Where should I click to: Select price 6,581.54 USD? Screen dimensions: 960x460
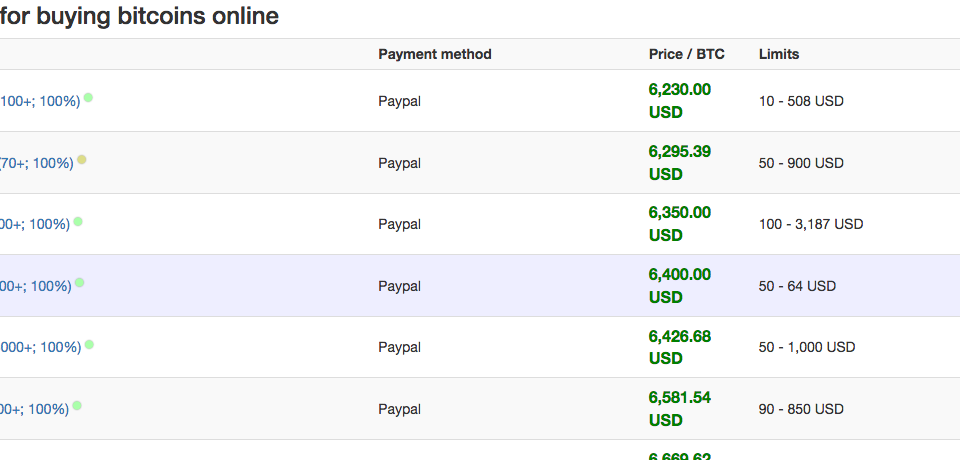tap(680, 409)
